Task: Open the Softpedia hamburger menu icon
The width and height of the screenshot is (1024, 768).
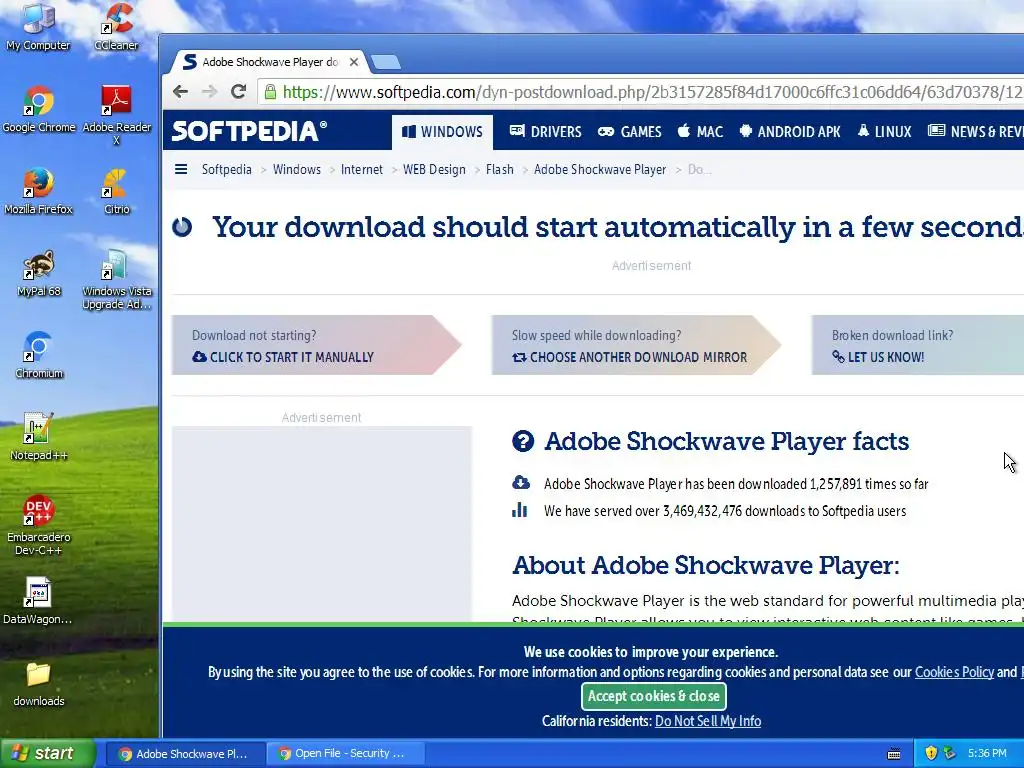Action: (181, 169)
